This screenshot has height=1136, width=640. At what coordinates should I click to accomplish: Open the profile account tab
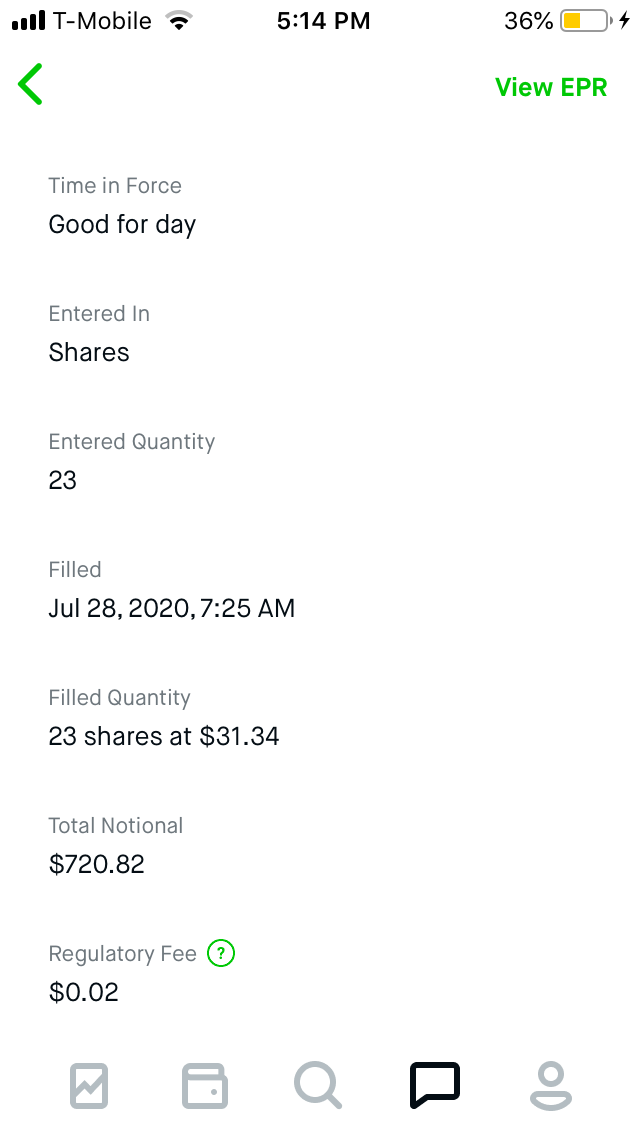pyautogui.click(x=549, y=1086)
